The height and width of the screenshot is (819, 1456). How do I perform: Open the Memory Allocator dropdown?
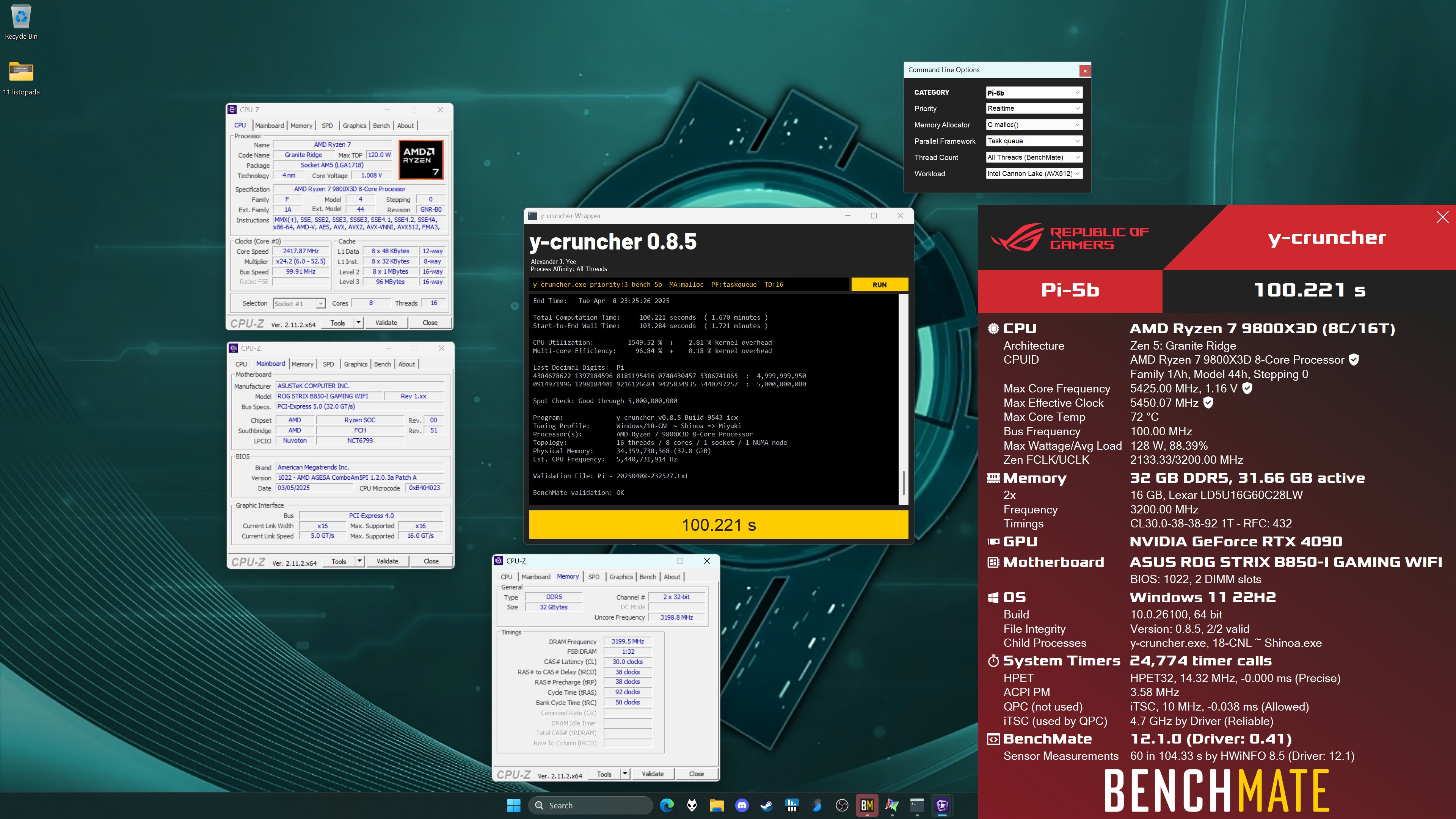1034,125
